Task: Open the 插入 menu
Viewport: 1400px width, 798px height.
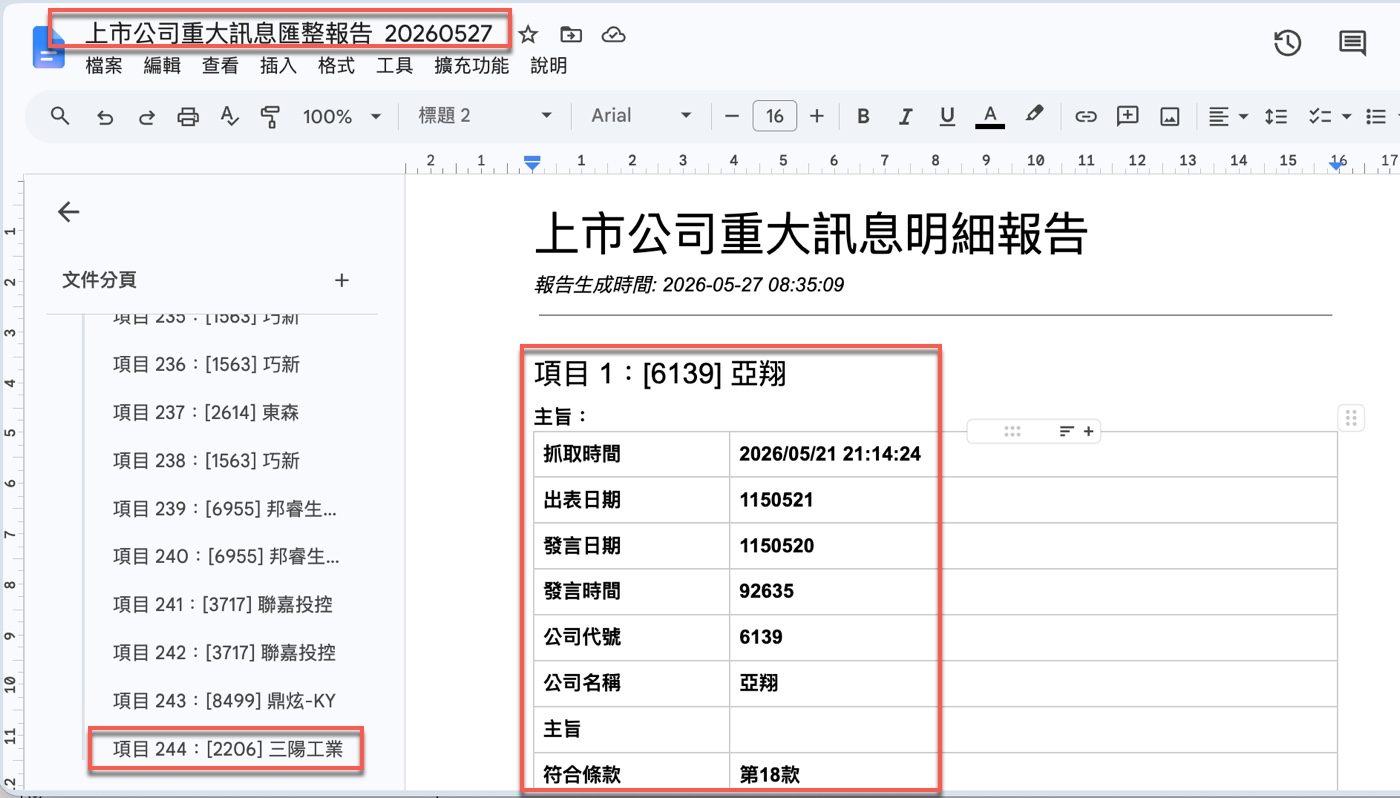Action: [278, 66]
